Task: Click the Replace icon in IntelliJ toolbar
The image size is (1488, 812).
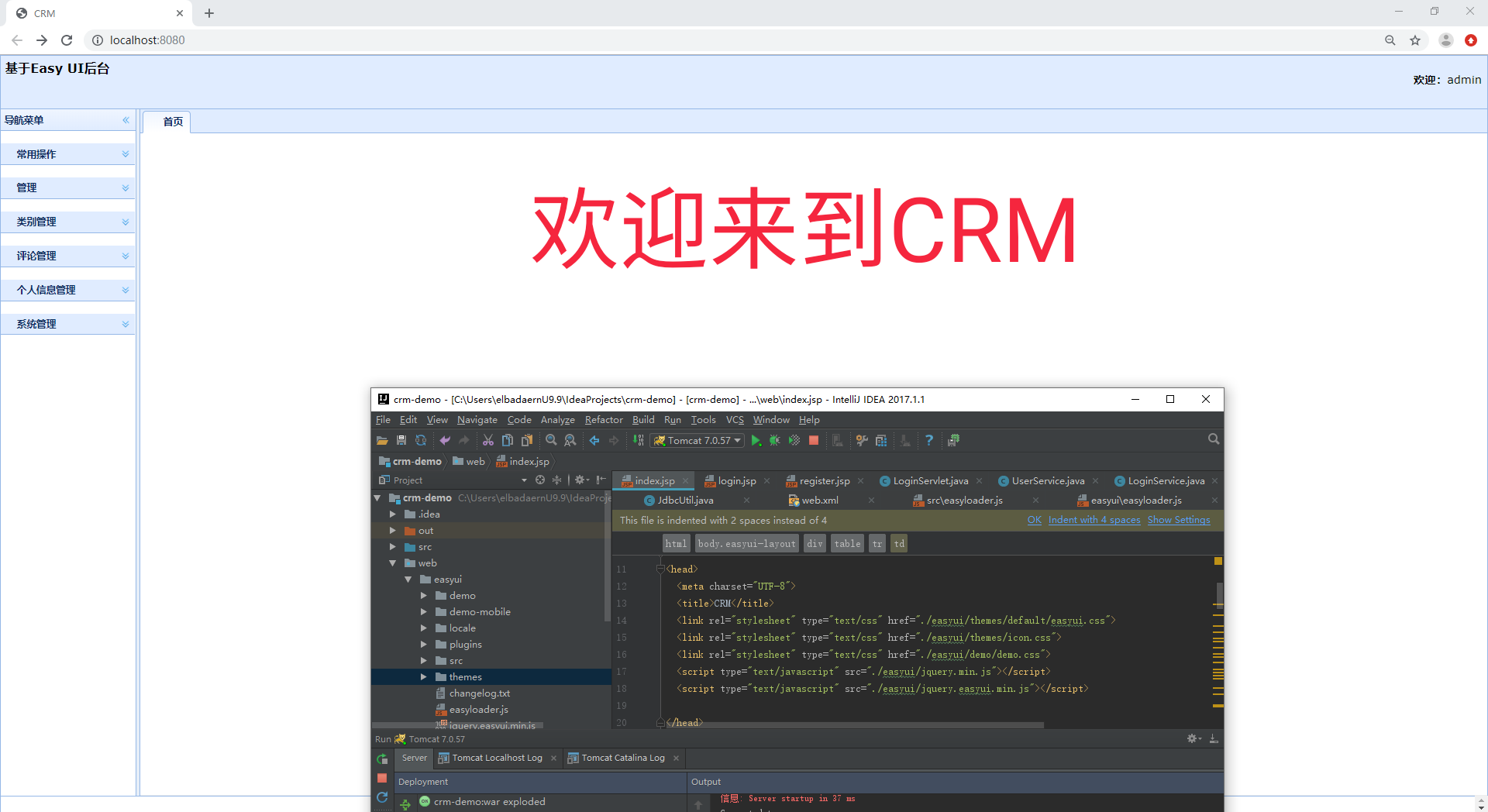Action: click(x=570, y=440)
